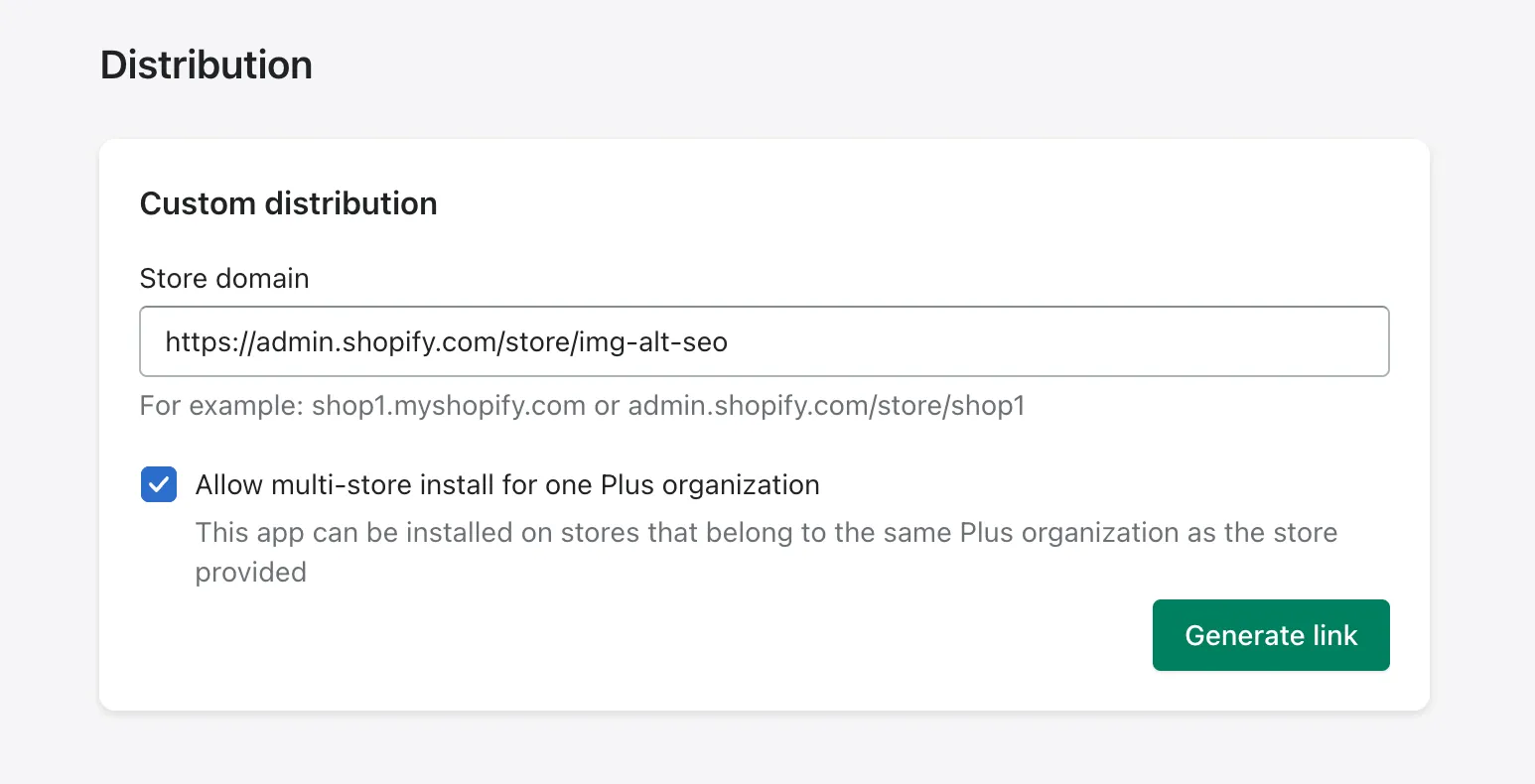Screen dimensions: 1535x784
Task: Click the Distribution page heading
Action: point(207,65)
